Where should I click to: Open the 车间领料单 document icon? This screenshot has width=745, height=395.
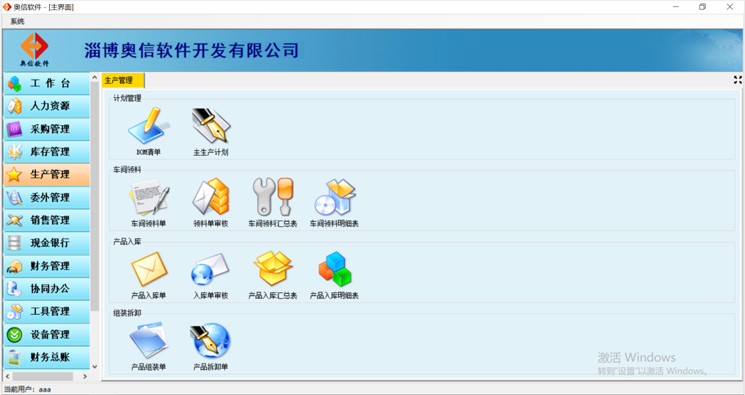tap(149, 197)
